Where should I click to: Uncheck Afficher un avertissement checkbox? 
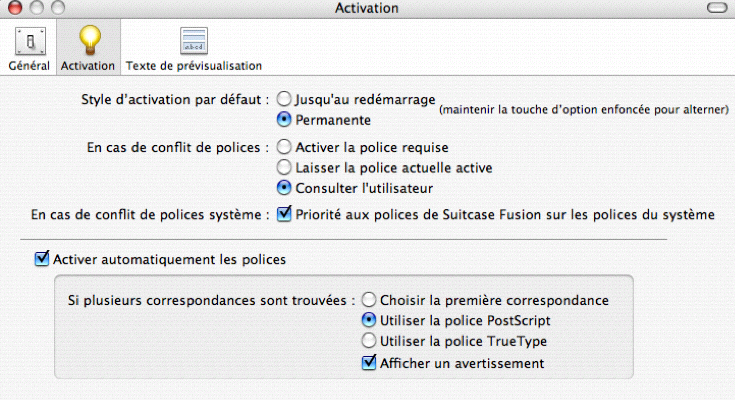tap(368, 363)
